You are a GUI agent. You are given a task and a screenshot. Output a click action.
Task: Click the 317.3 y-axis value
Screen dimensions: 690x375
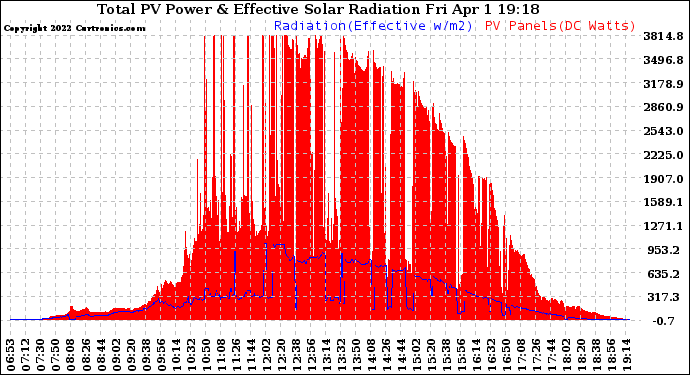tap(663, 297)
